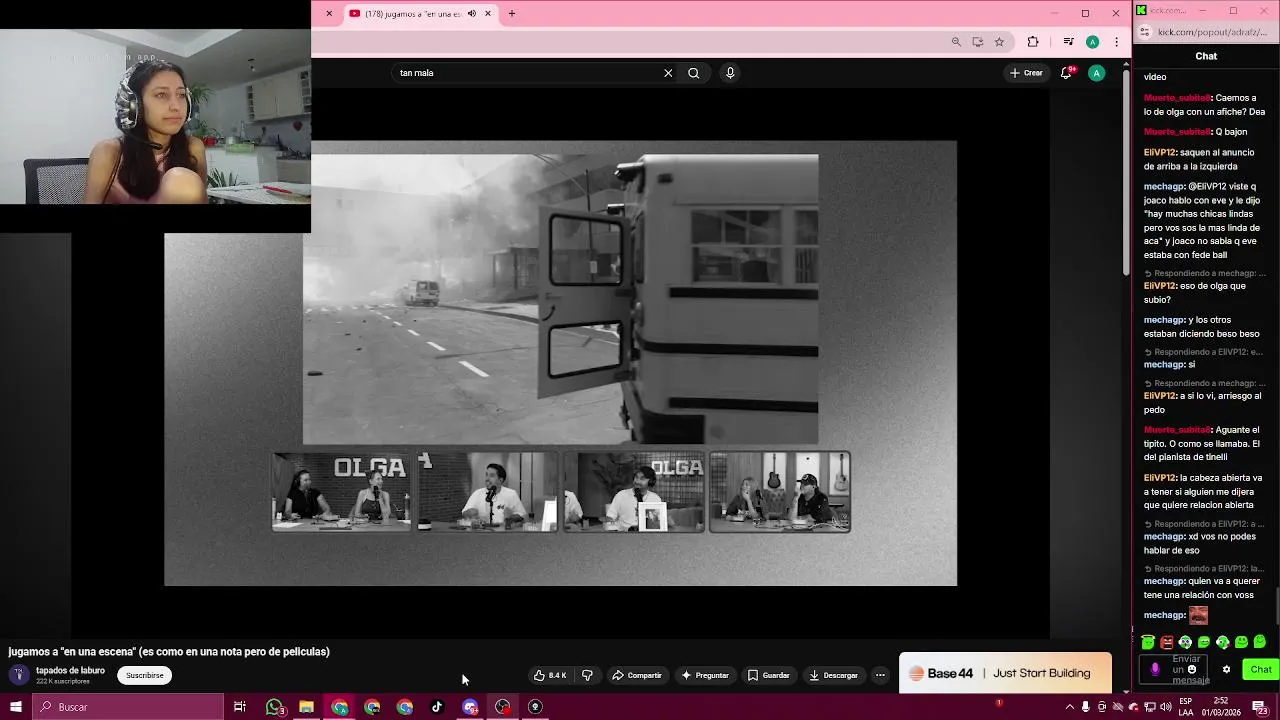Screen dimensions: 1280x720
Task: Start voice search with microphone icon
Action: 730,73
